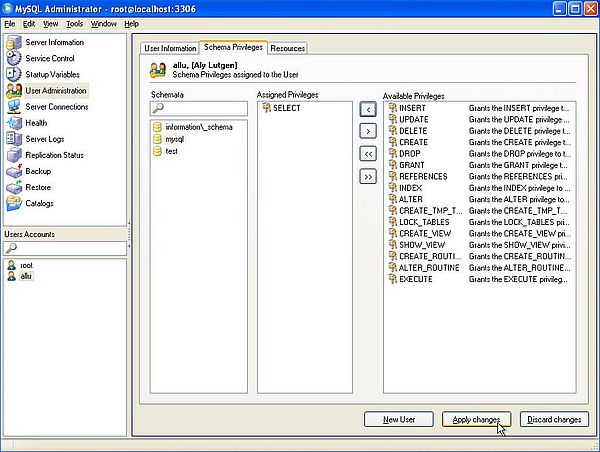Open Server Logs icon
The height and width of the screenshot is (452, 600).
point(14,139)
